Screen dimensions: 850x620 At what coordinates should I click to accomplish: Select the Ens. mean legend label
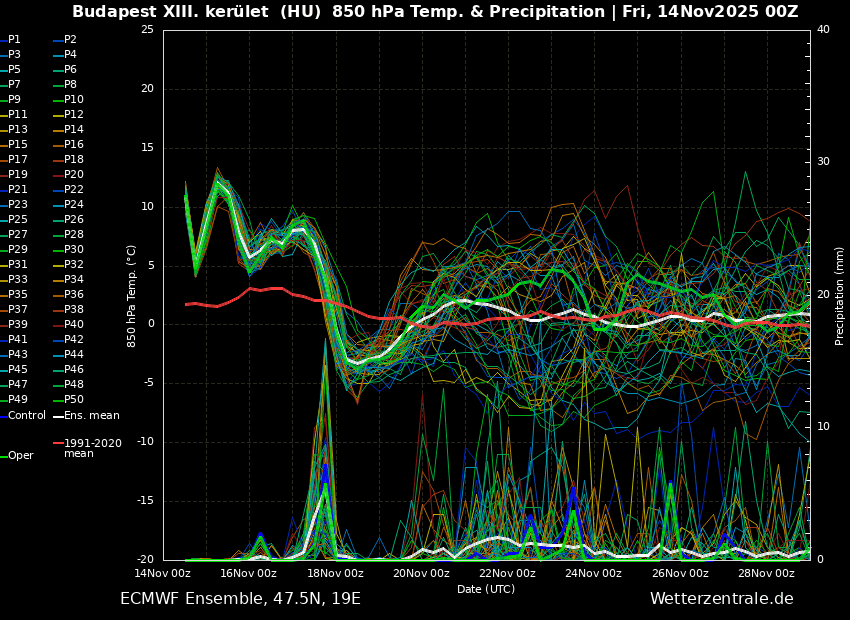pyautogui.click(x=91, y=415)
